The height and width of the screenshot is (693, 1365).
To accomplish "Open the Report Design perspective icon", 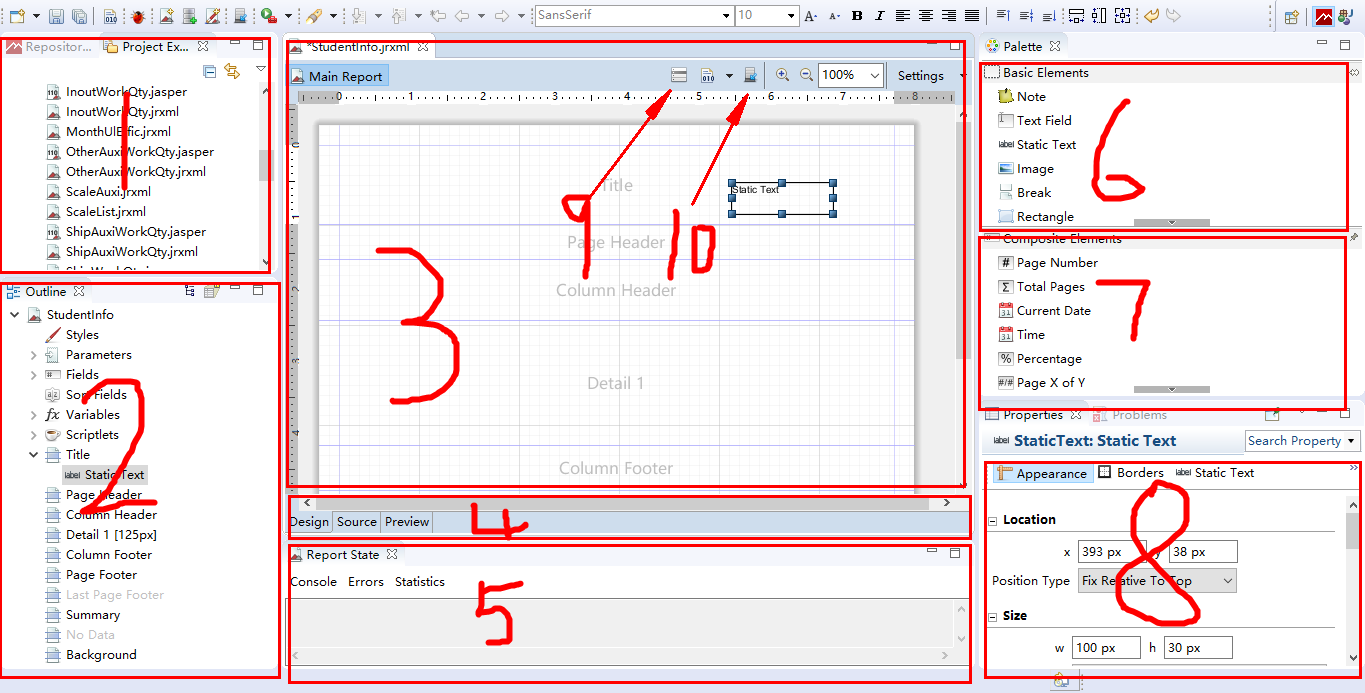I will (1324, 16).
